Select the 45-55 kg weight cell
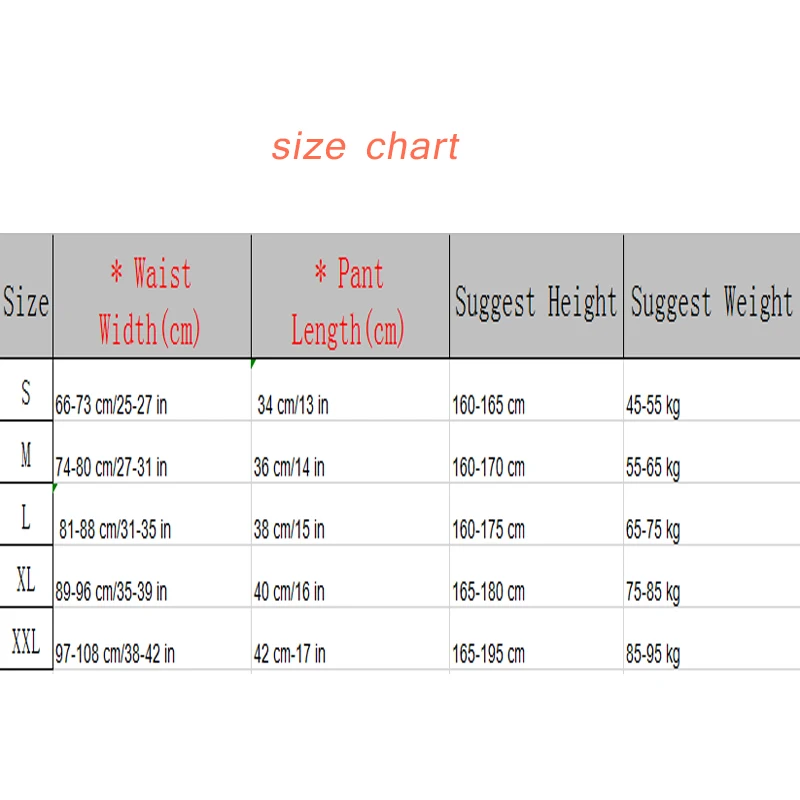The width and height of the screenshot is (800, 800). 653,405
